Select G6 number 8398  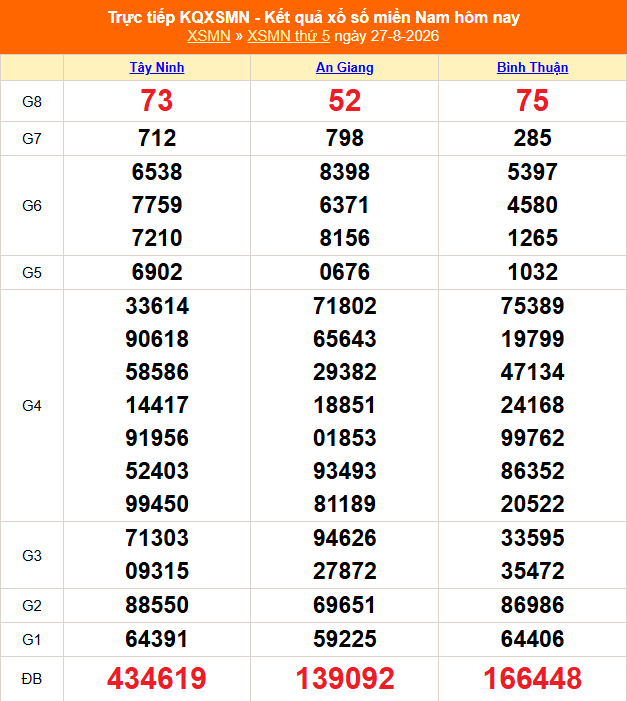[x=344, y=172]
